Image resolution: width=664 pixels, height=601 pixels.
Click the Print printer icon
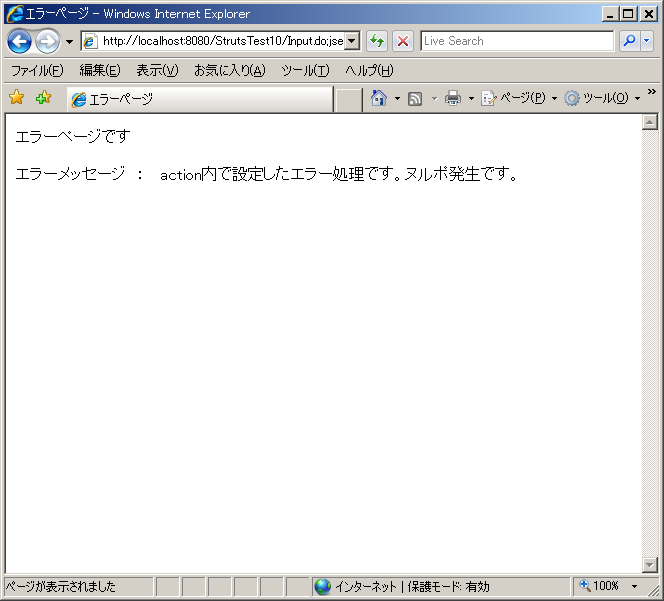(x=453, y=98)
